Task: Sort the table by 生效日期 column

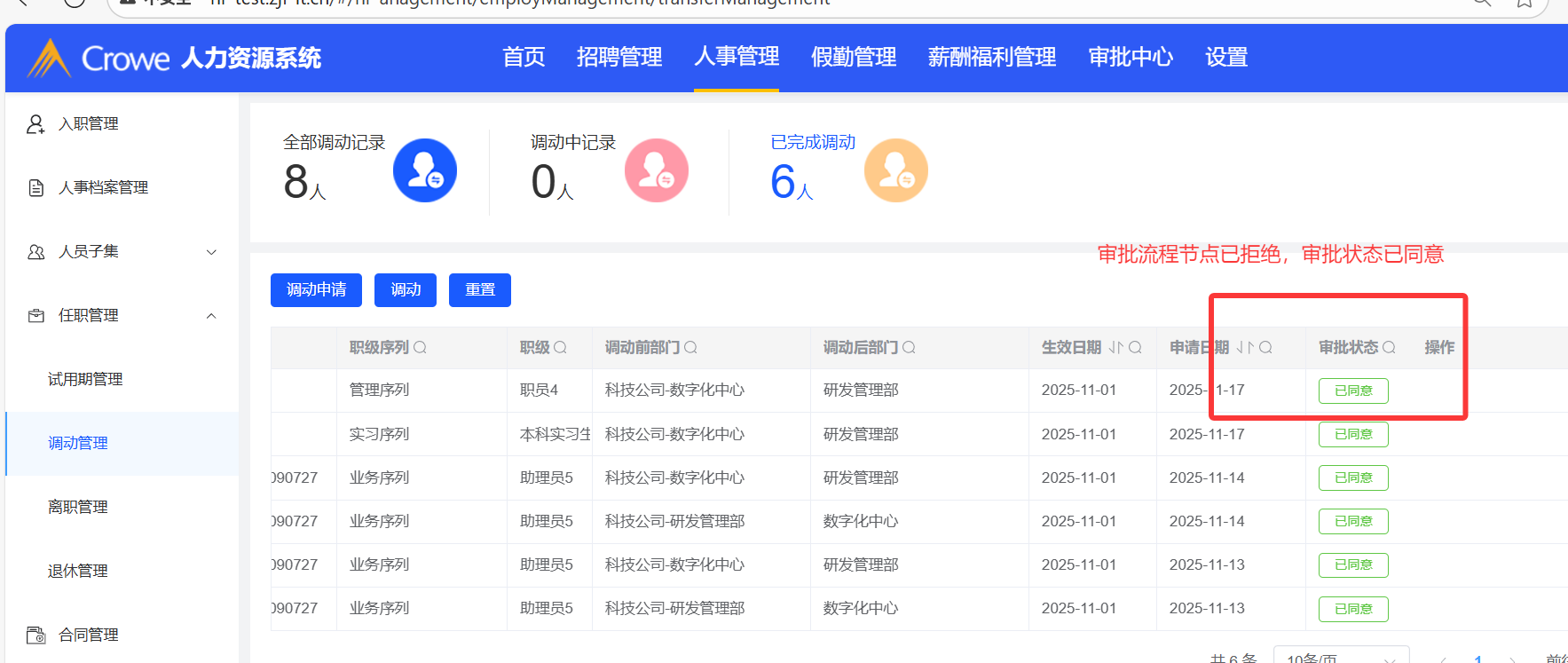Action: 1115,348
